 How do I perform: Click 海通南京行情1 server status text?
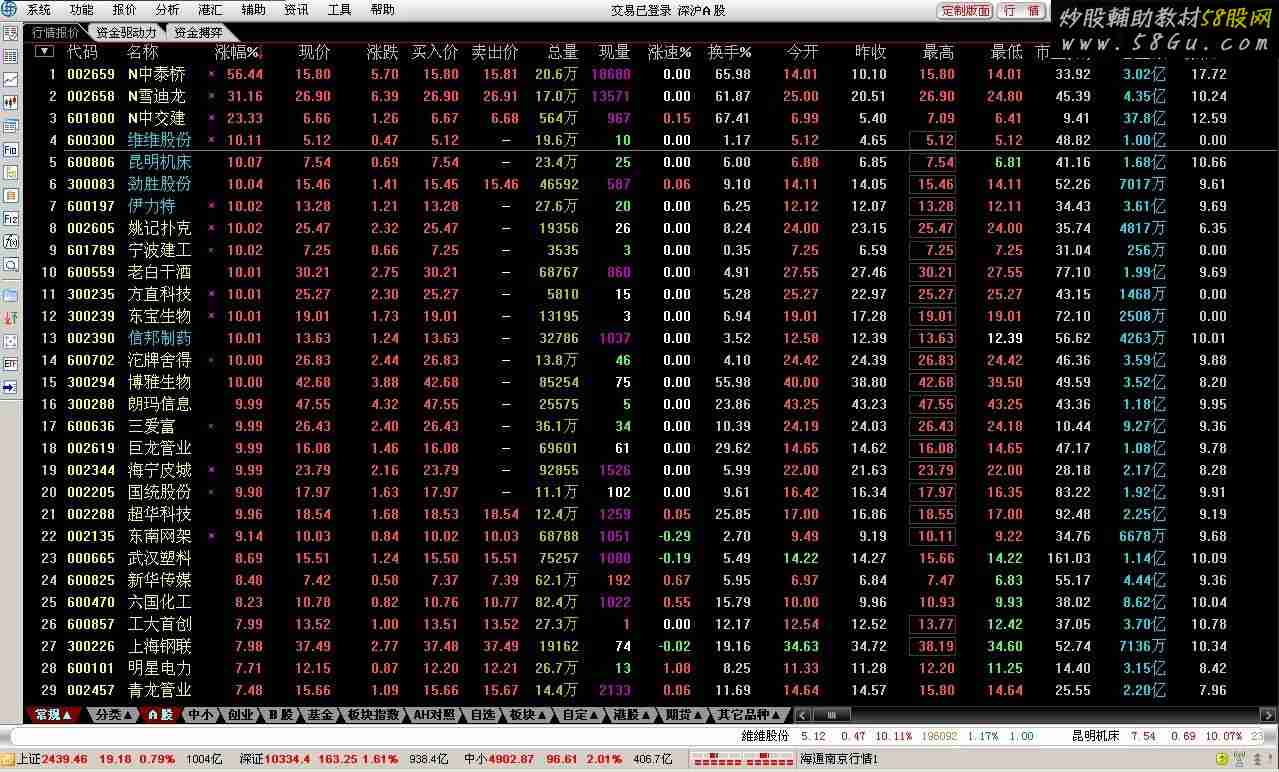tap(839, 759)
